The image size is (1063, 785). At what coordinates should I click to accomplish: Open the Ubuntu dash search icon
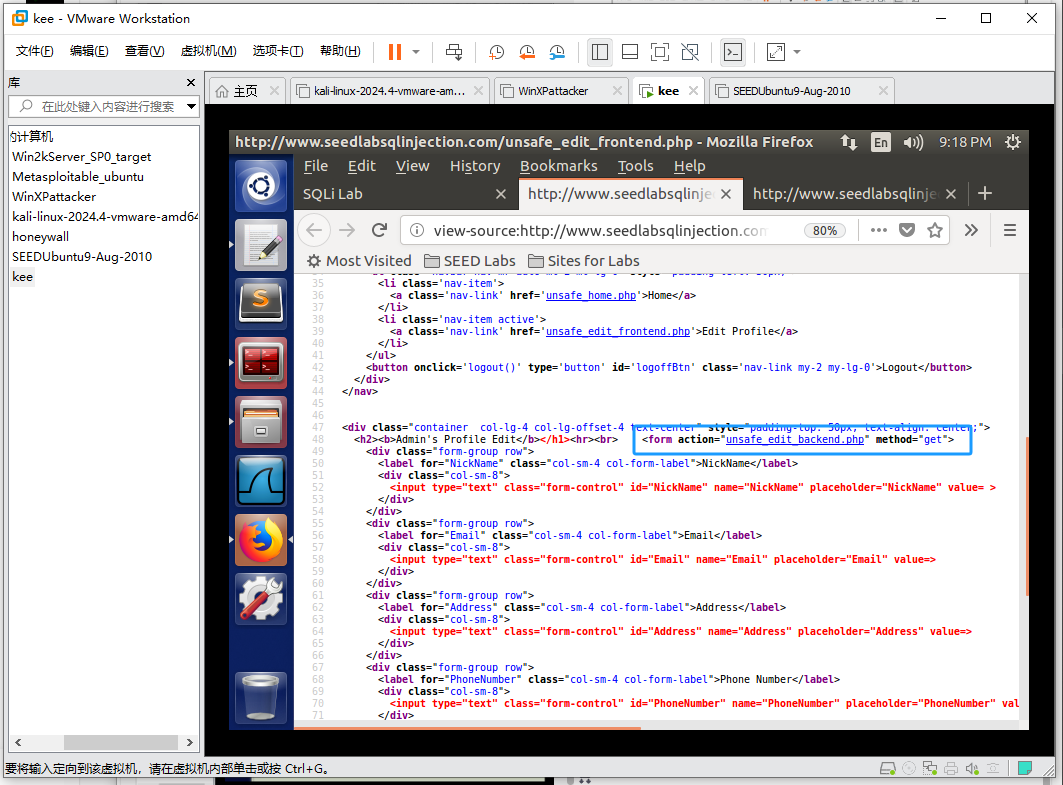261,186
